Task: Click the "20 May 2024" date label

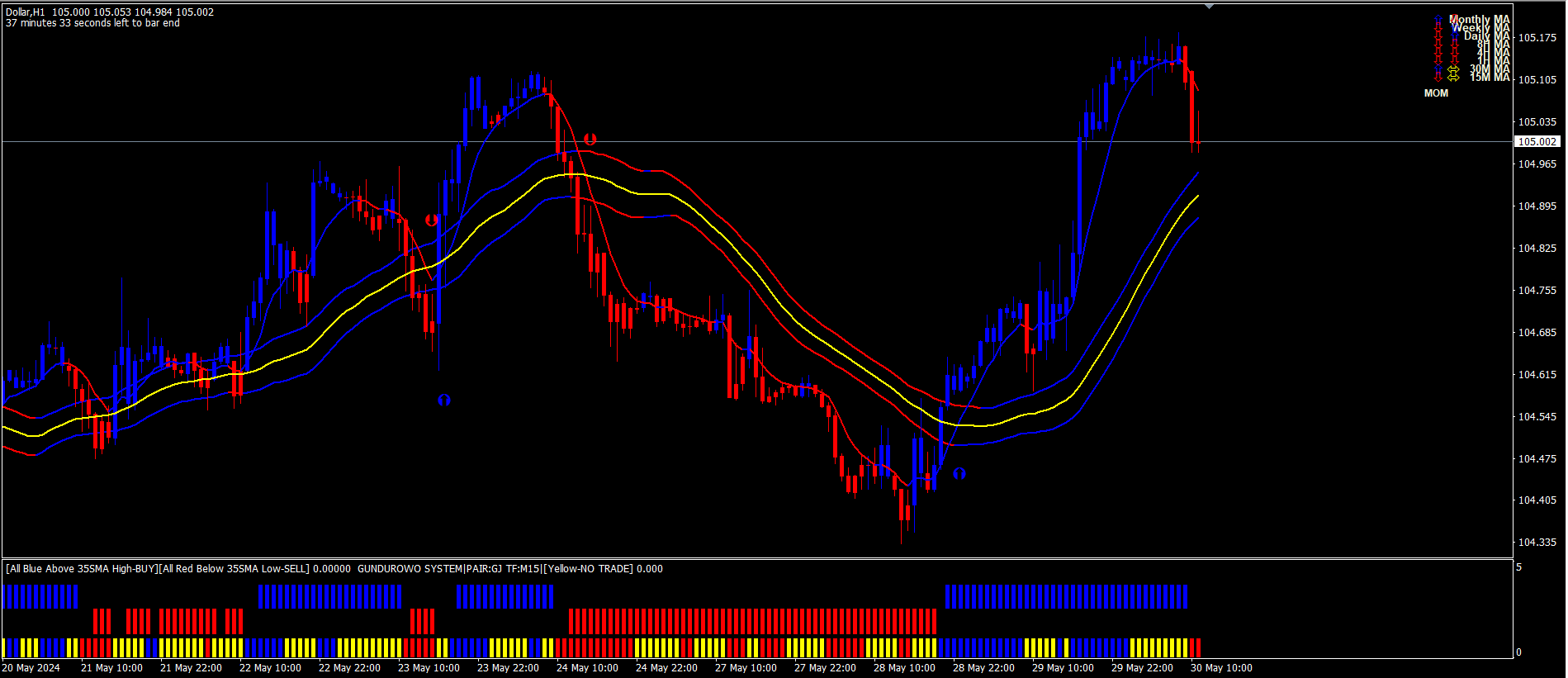Action: pyautogui.click(x=31, y=668)
